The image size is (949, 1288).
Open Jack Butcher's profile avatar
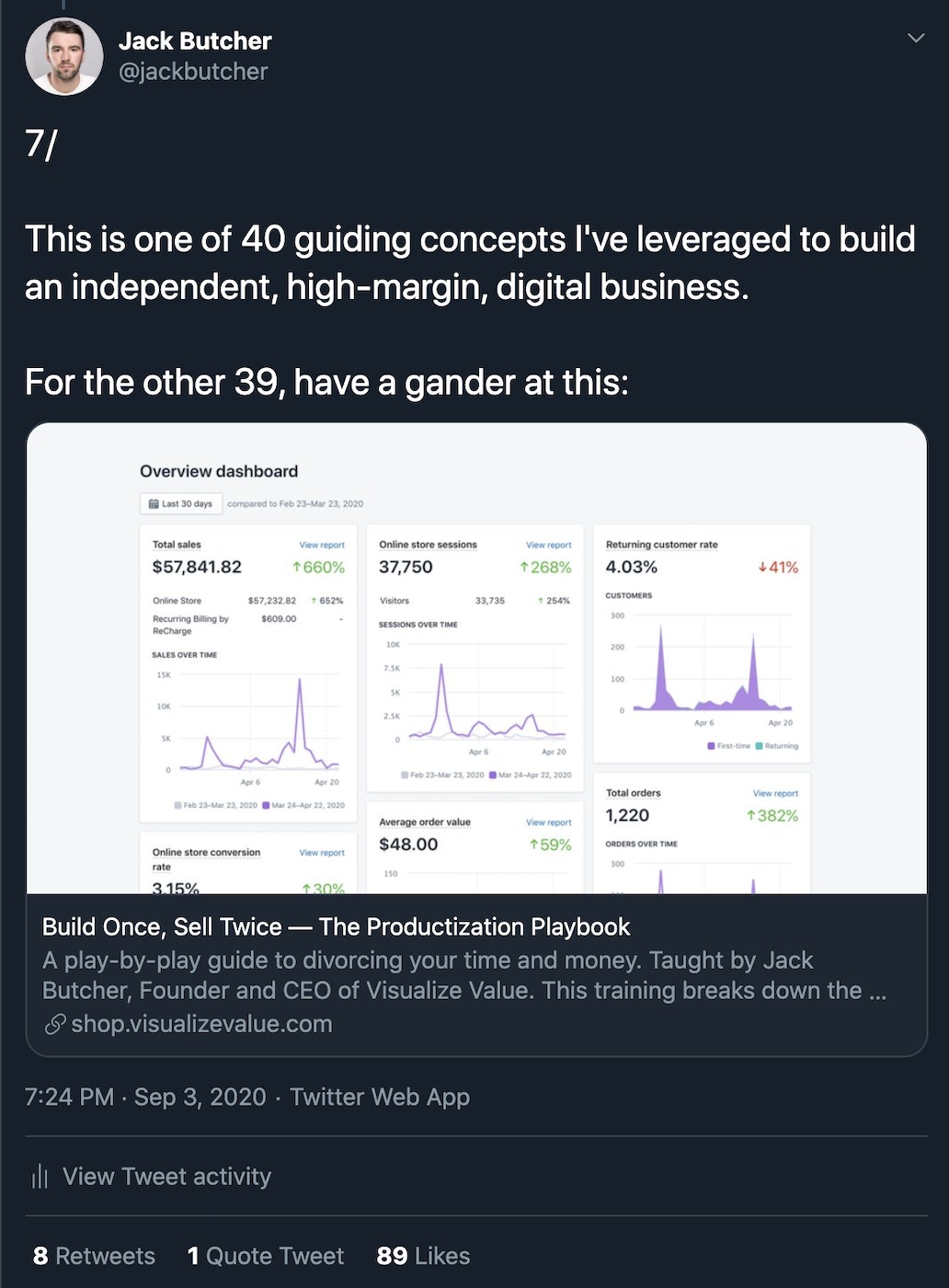(x=64, y=56)
